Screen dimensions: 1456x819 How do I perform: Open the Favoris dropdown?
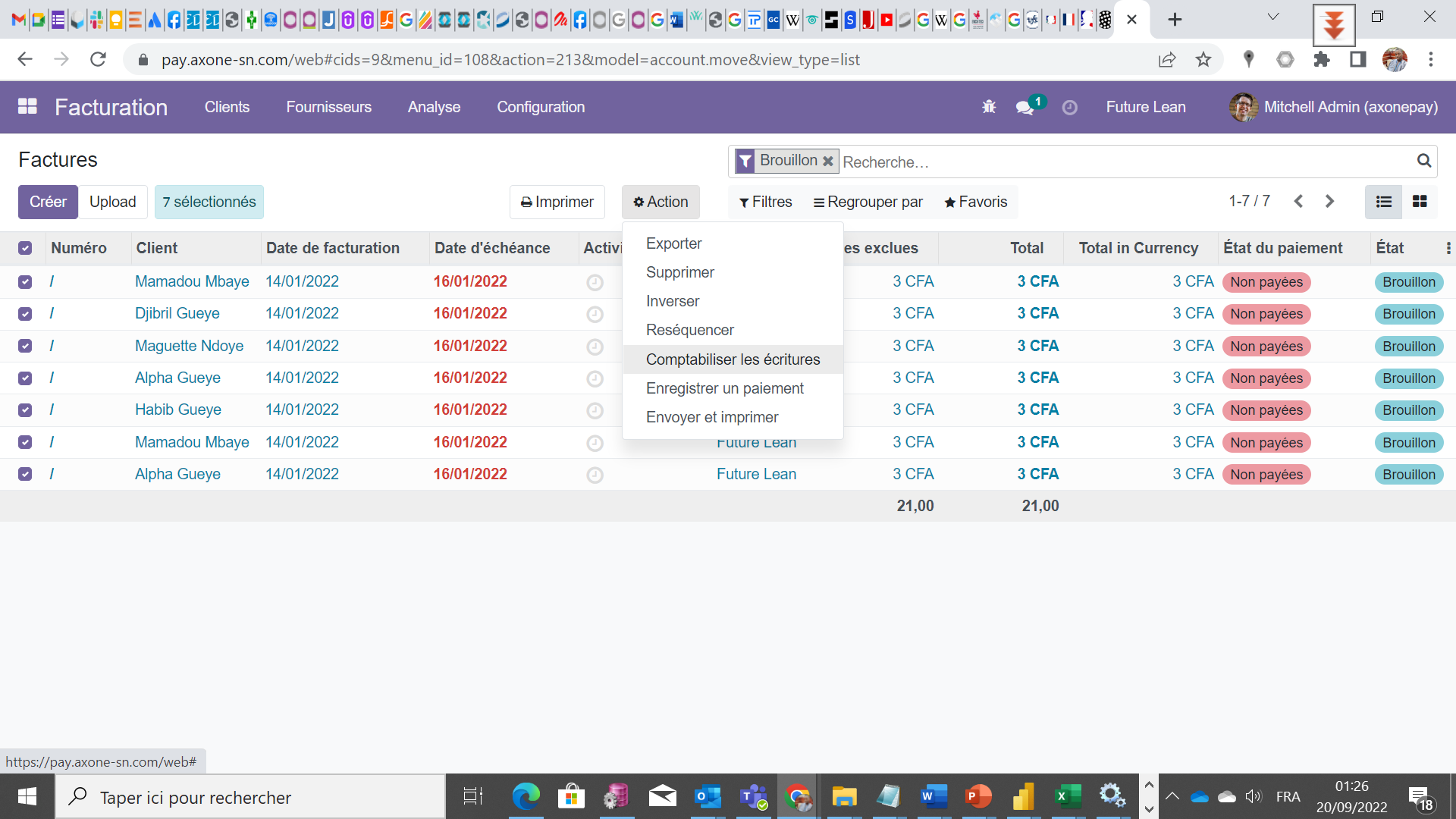tap(975, 202)
